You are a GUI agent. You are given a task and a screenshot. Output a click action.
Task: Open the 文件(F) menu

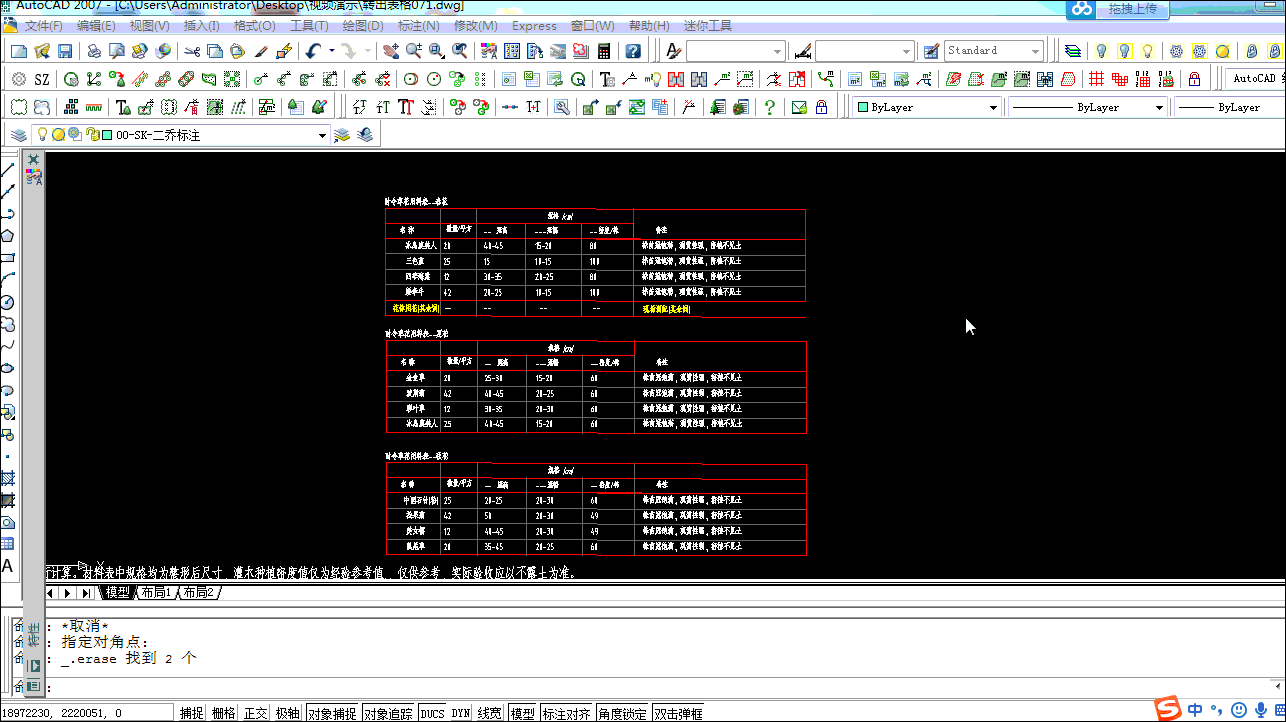point(43,26)
